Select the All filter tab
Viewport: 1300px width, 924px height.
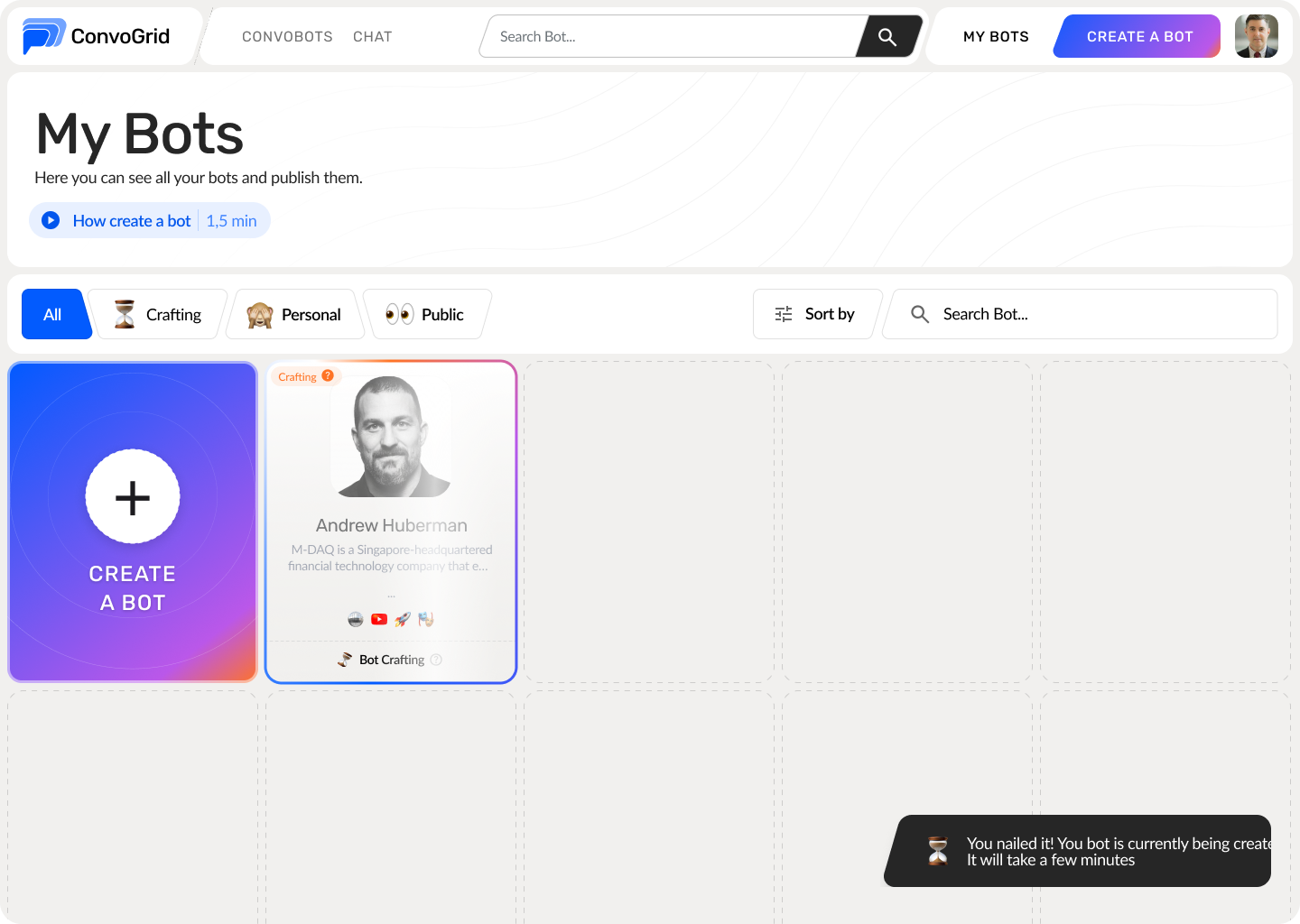pos(55,314)
